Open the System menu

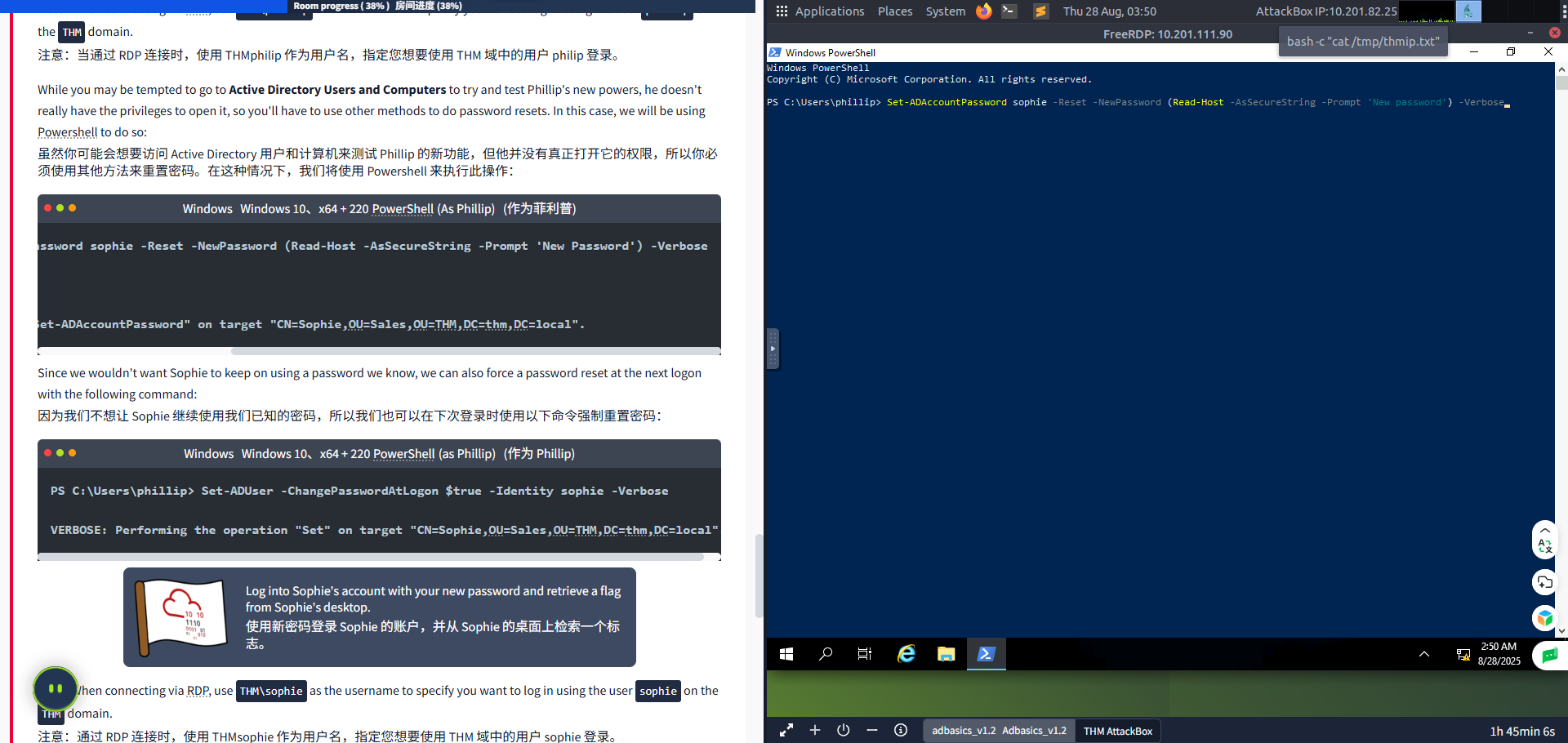(x=945, y=11)
